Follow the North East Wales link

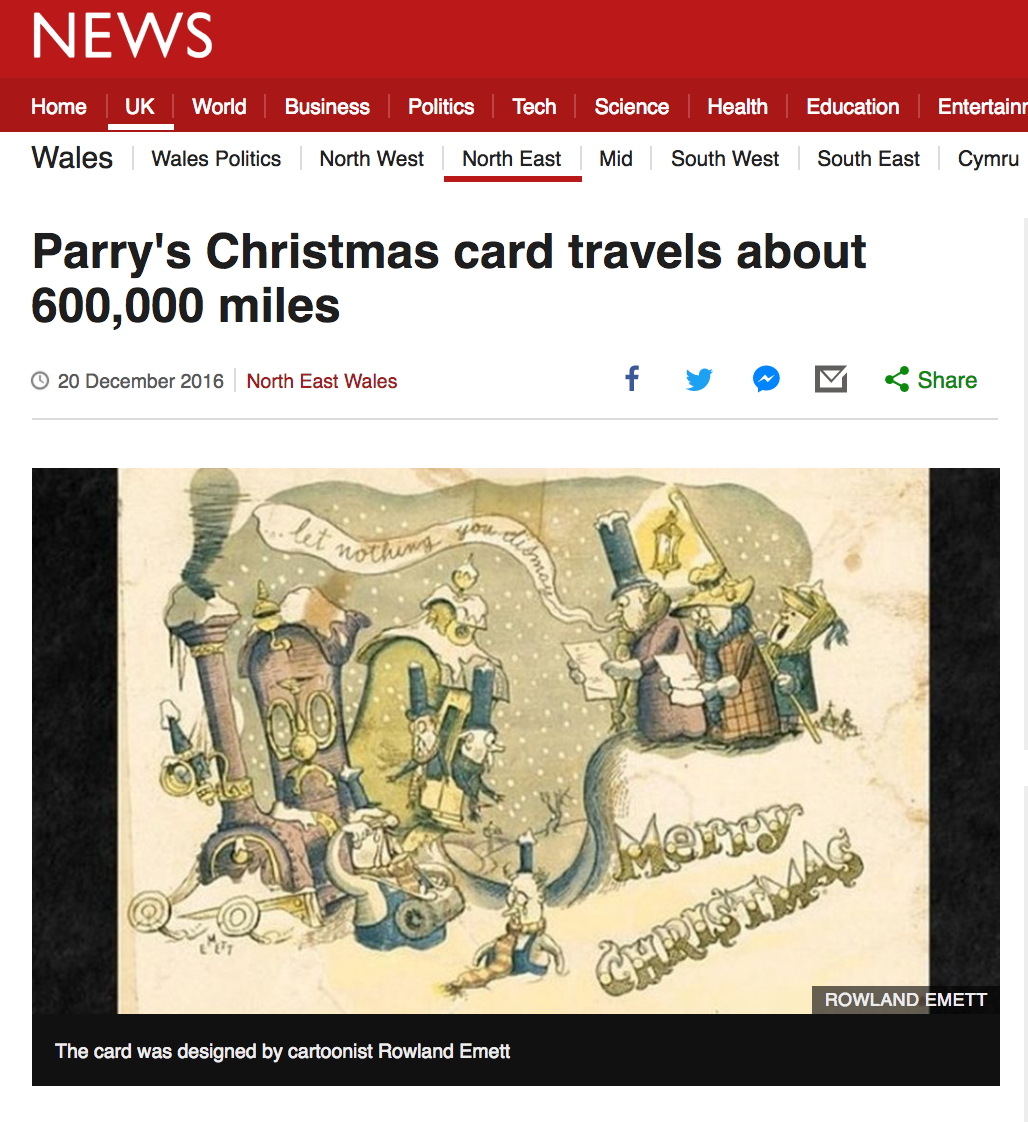(322, 381)
